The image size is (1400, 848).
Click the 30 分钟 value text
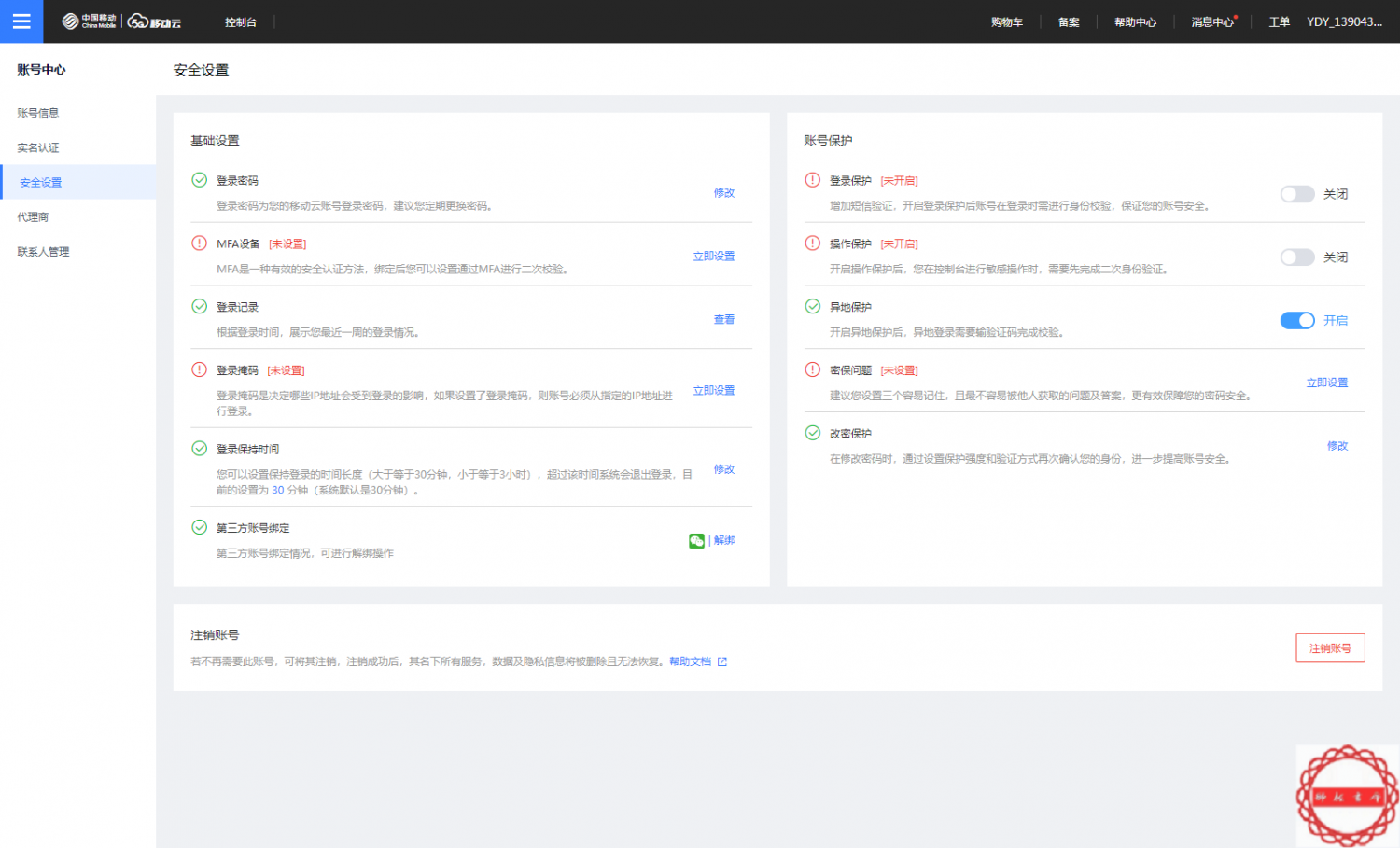tap(289, 491)
